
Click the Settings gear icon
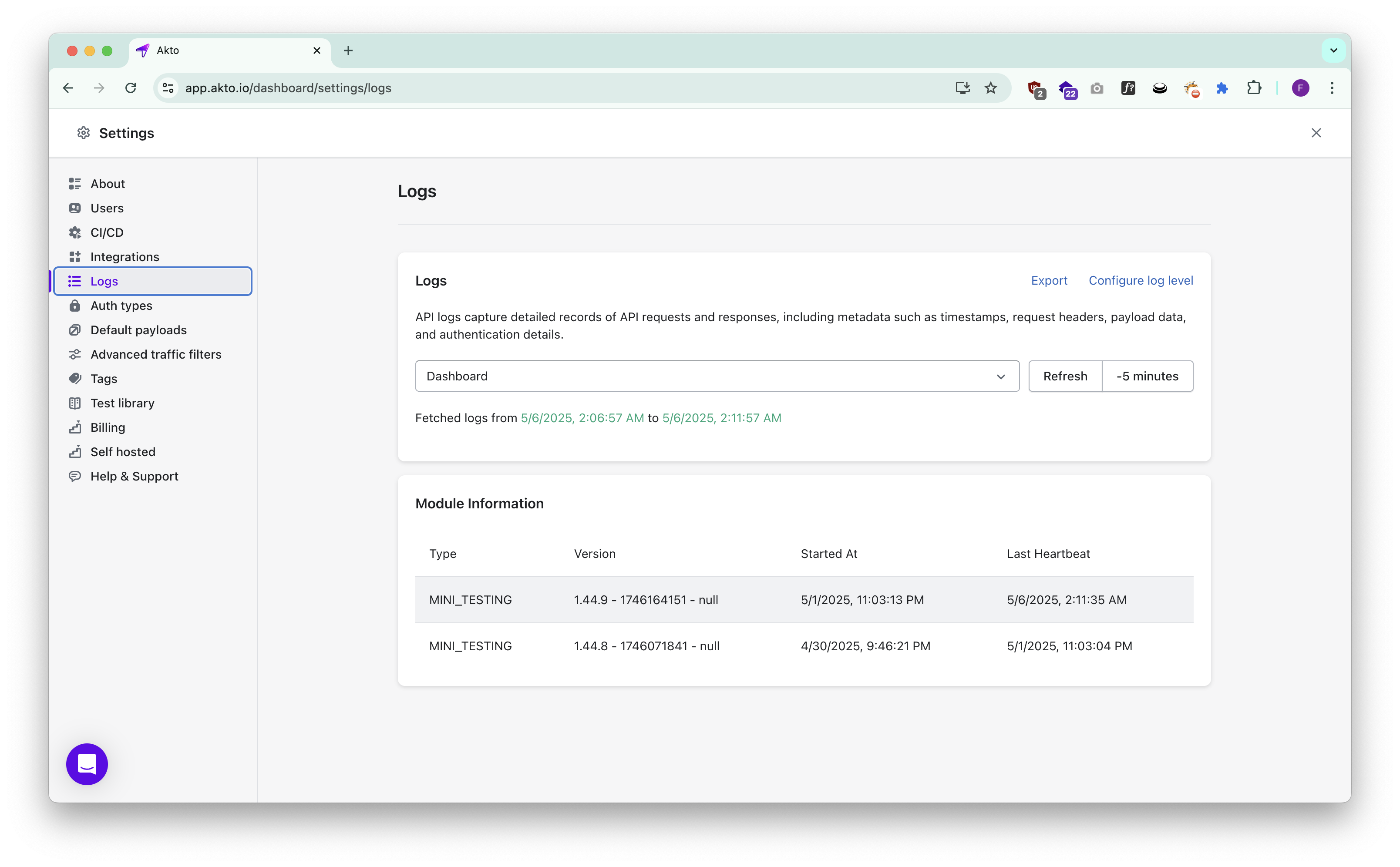(84, 133)
